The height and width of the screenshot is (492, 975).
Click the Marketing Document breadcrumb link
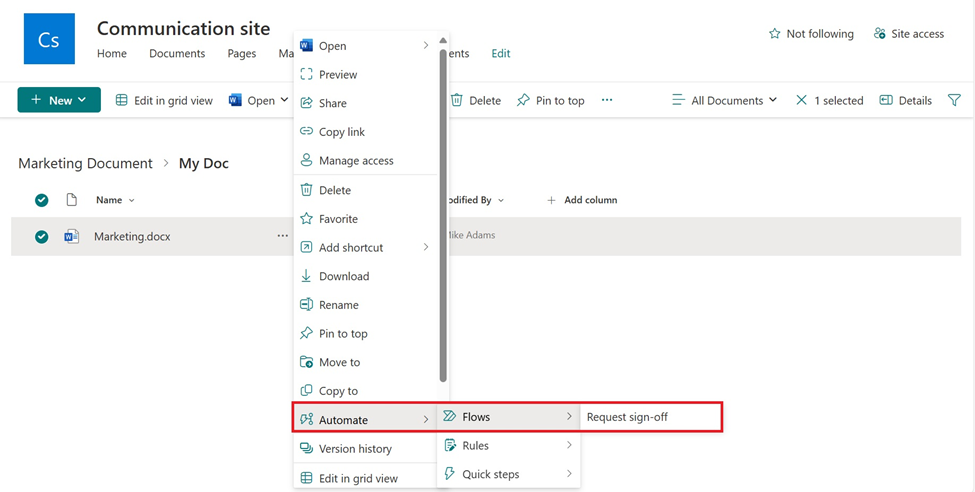(x=85, y=163)
